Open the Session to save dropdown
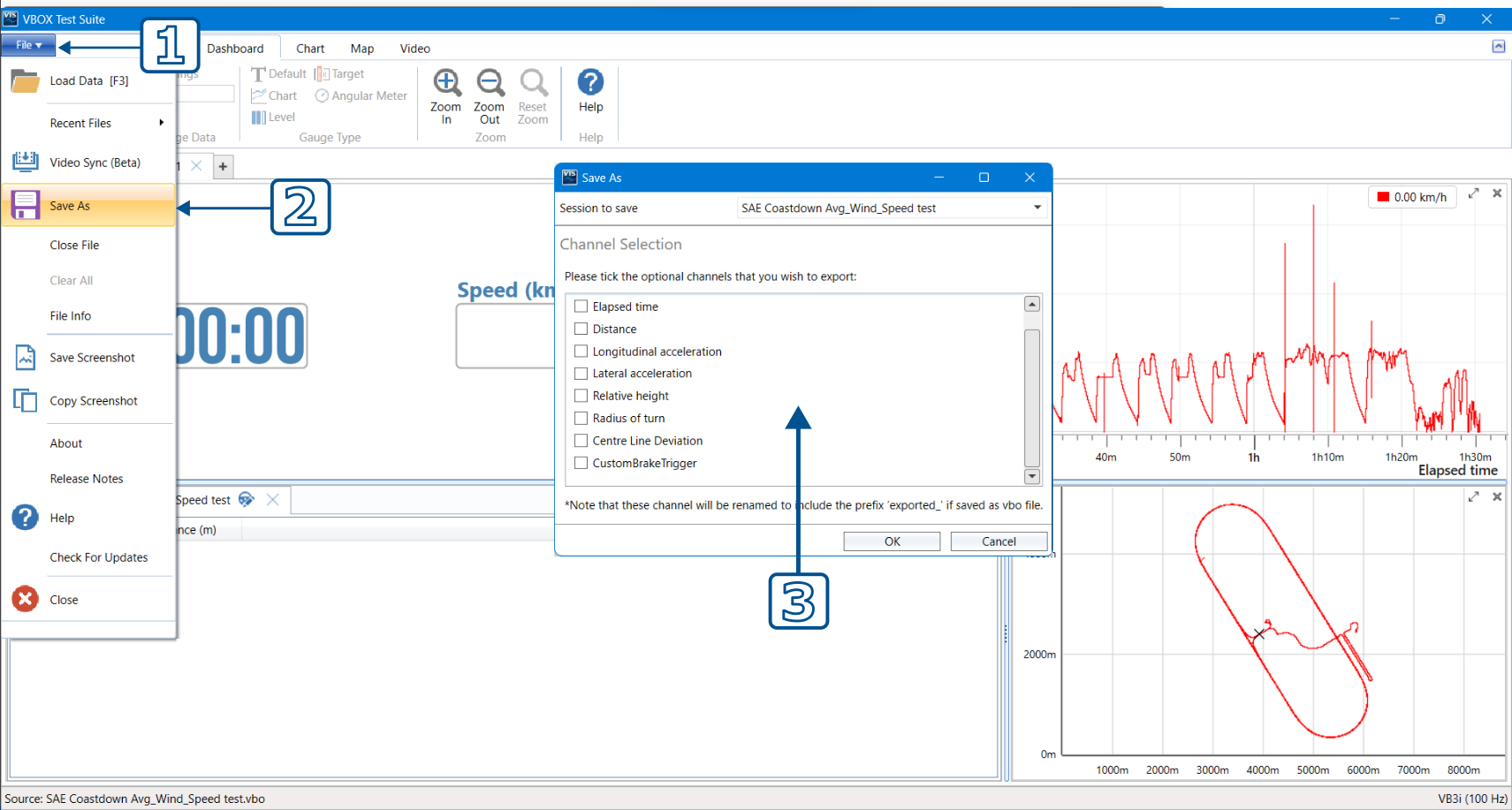This screenshot has width=1512, height=810. [x=1037, y=208]
